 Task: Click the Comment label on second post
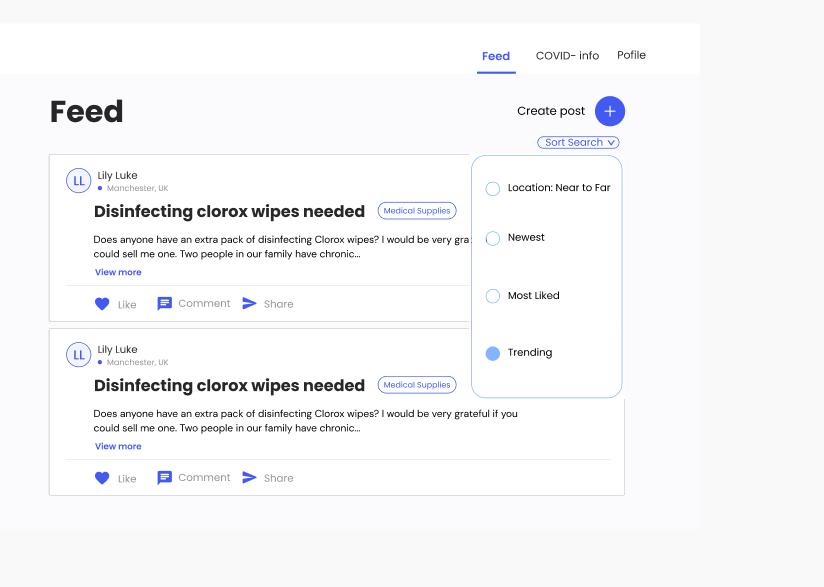coord(204,477)
